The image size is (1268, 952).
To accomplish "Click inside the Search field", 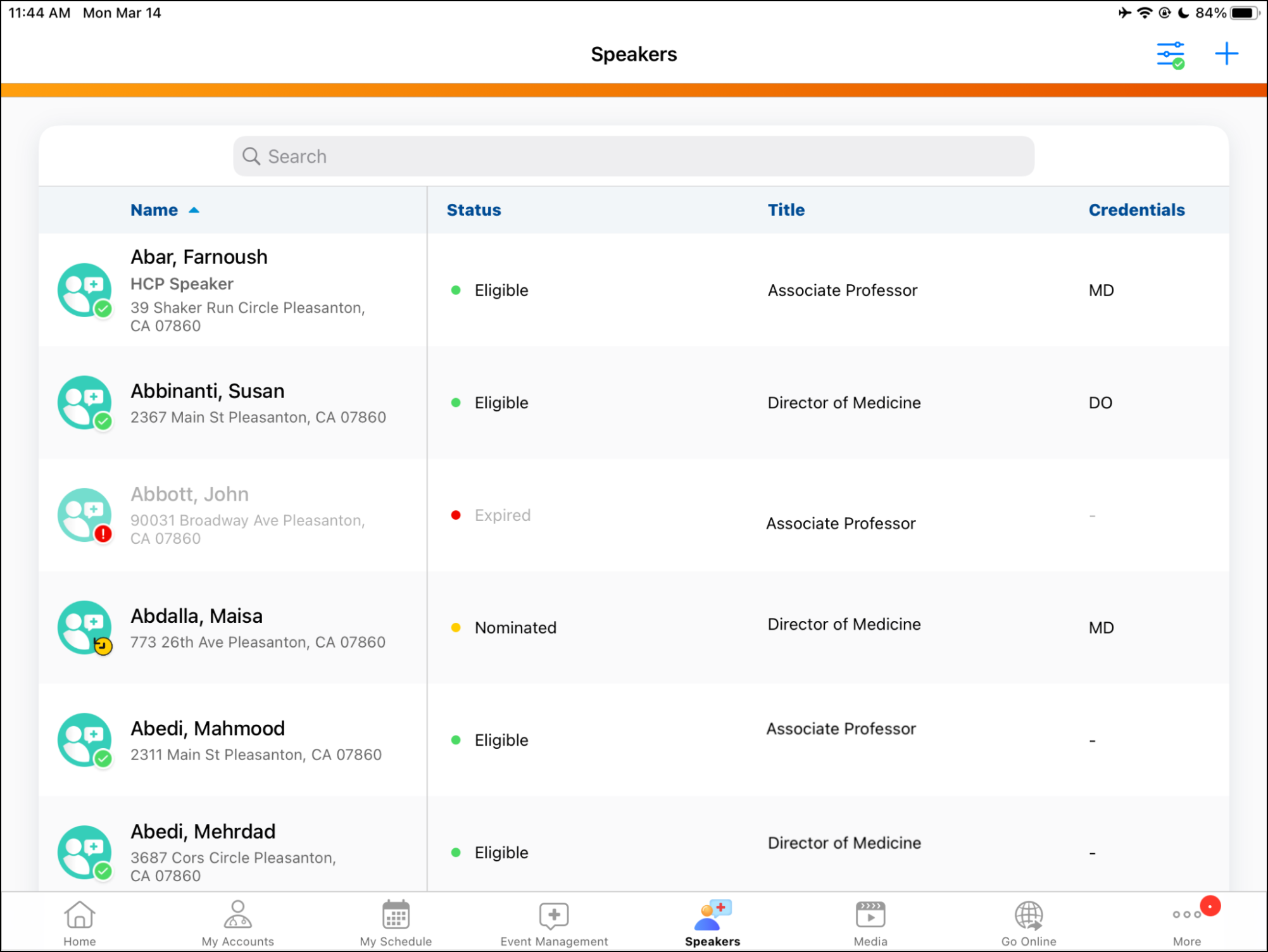I will (x=633, y=156).
